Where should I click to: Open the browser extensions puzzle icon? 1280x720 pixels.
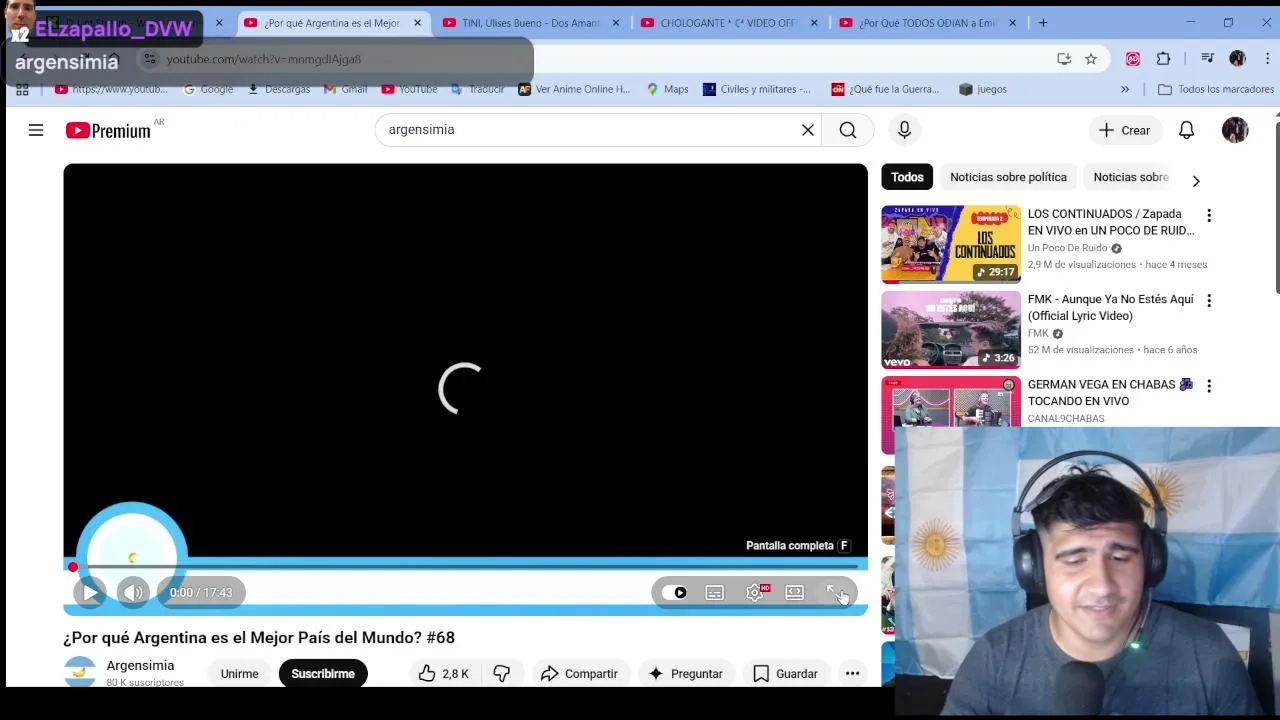1163,59
